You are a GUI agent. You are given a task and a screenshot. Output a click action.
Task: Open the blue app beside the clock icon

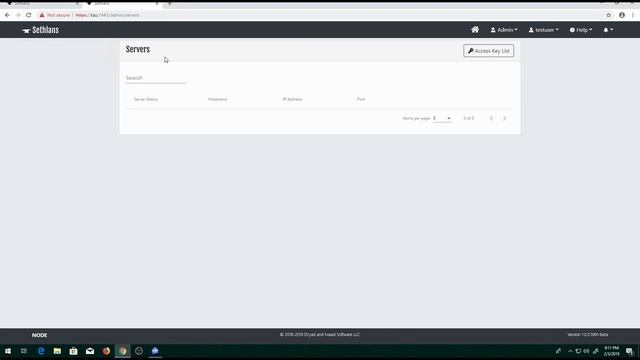click(x=155, y=351)
